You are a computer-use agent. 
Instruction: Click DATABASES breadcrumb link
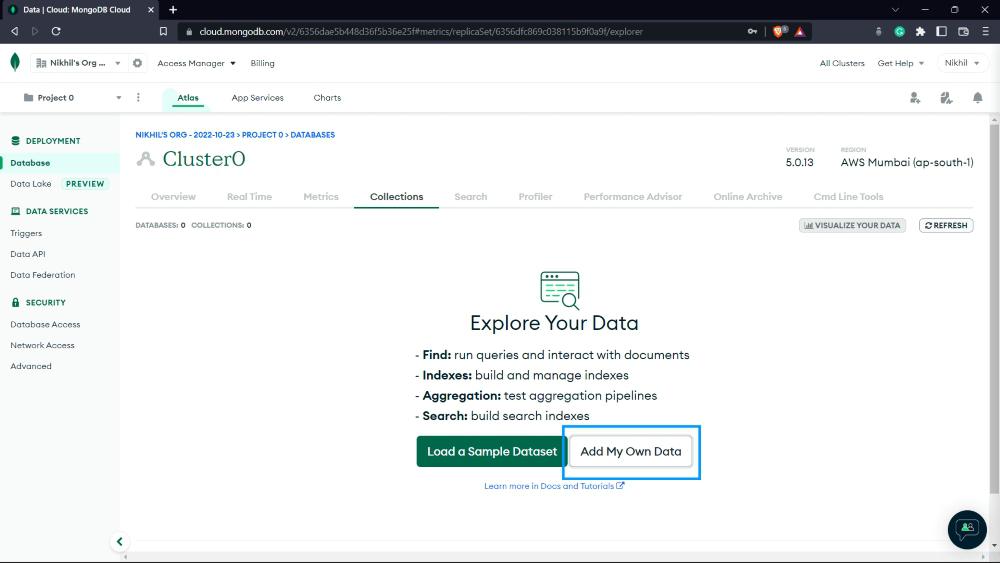[x=312, y=135]
